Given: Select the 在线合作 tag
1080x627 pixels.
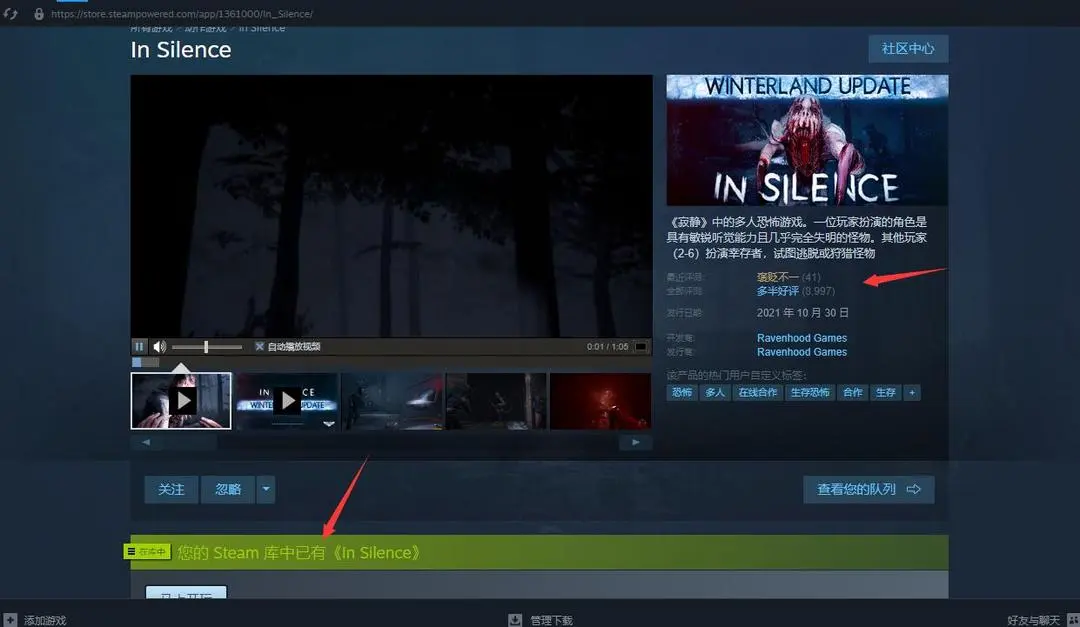Looking at the screenshot, I should click(757, 393).
